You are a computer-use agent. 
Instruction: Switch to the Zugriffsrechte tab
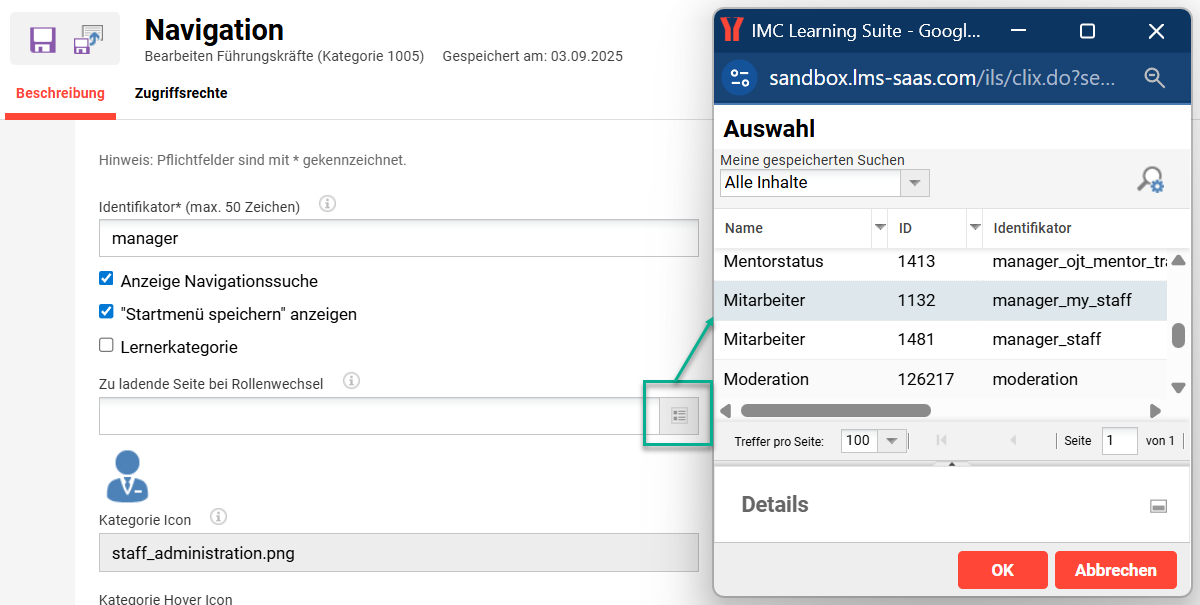pyautogui.click(x=181, y=93)
